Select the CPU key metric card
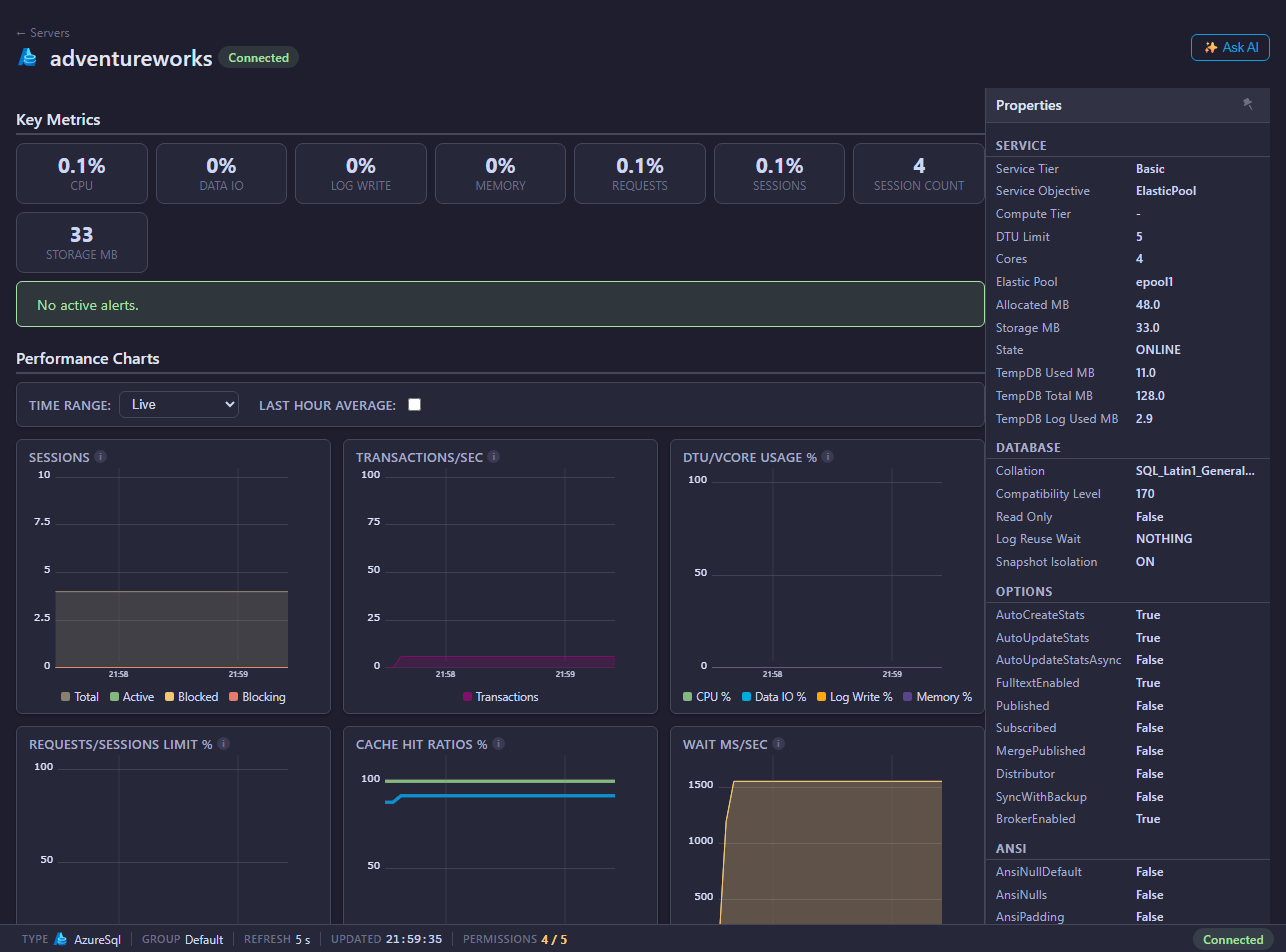This screenshot has width=1286, height=952. tap(82, 173)
